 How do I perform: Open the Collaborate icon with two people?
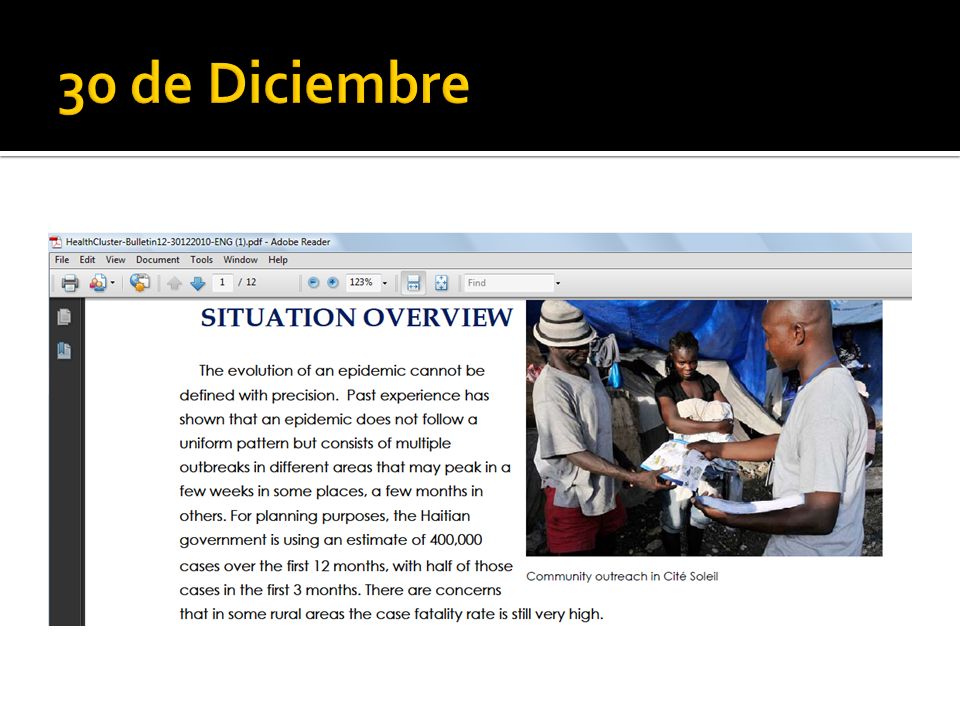pos(97,283)
